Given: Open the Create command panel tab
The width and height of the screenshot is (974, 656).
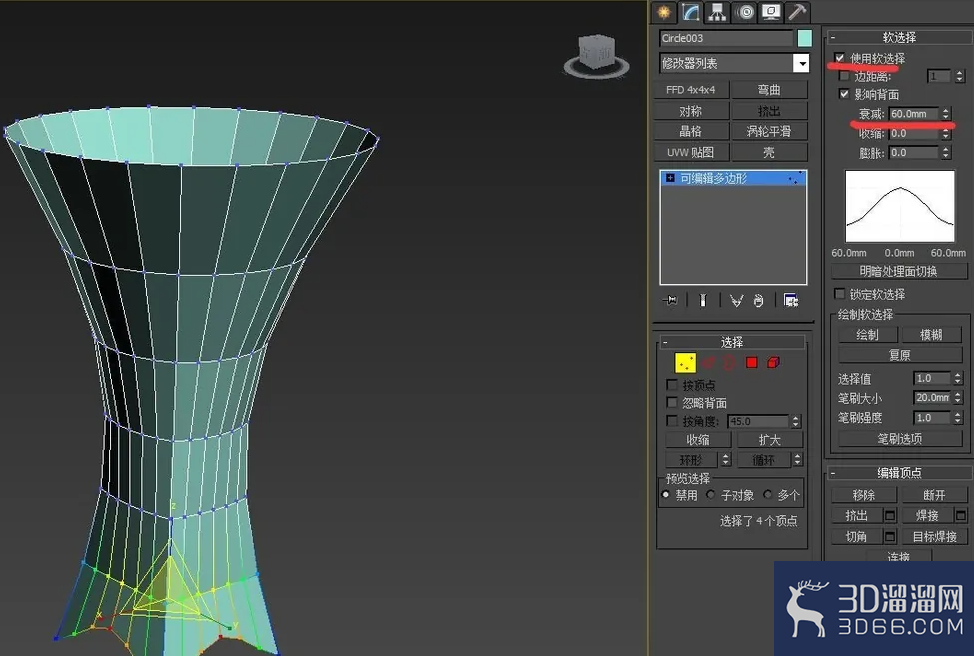Looking at the screenshot, I should pyautogui.click(x=664, y=12).
